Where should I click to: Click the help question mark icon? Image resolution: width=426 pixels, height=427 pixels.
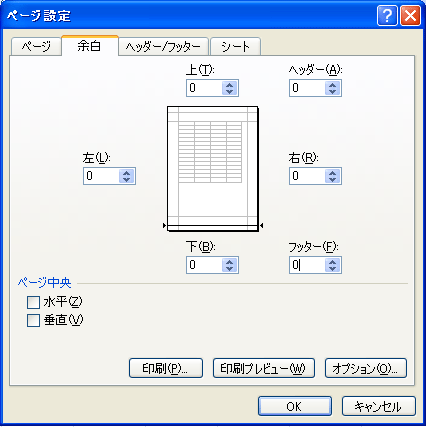coord(387,16)
